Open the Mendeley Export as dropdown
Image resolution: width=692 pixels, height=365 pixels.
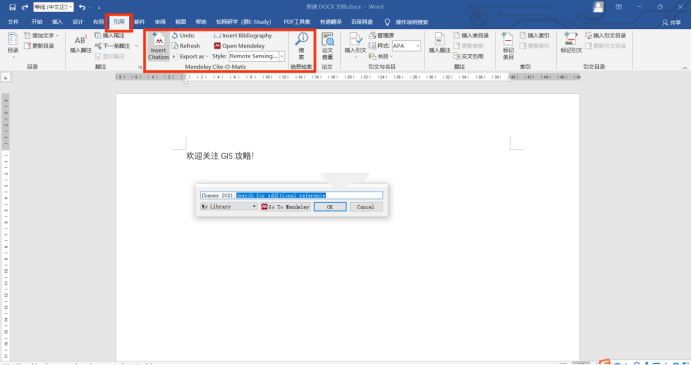click(x=190, y=56)
